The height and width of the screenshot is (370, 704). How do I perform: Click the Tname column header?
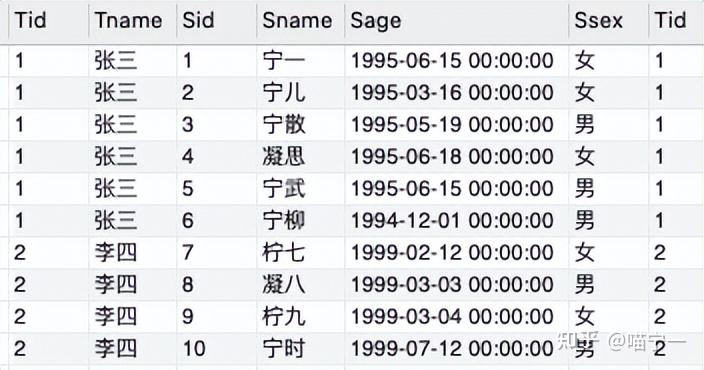(132, 21)
